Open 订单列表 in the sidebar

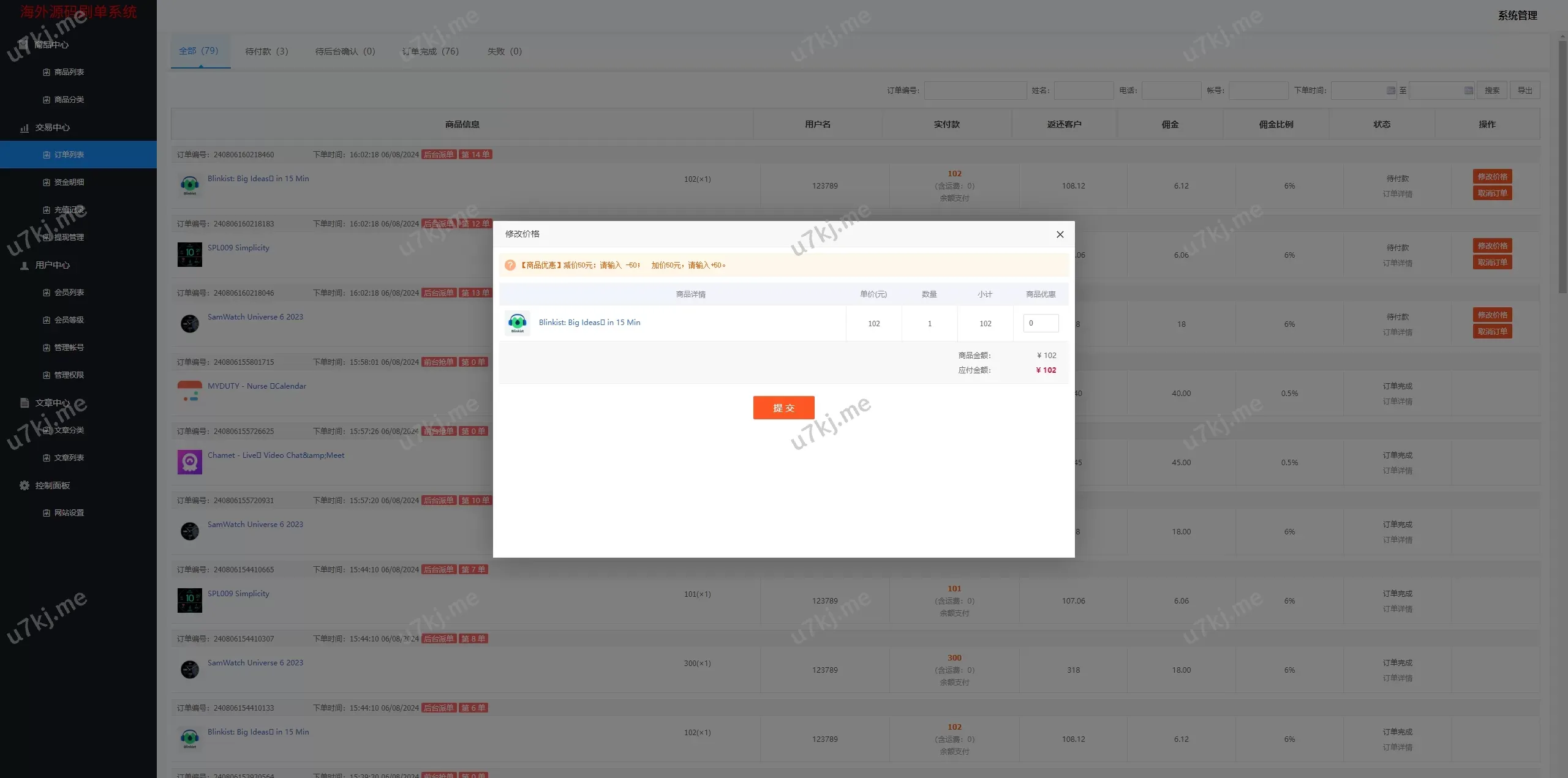tap(69, 155)
